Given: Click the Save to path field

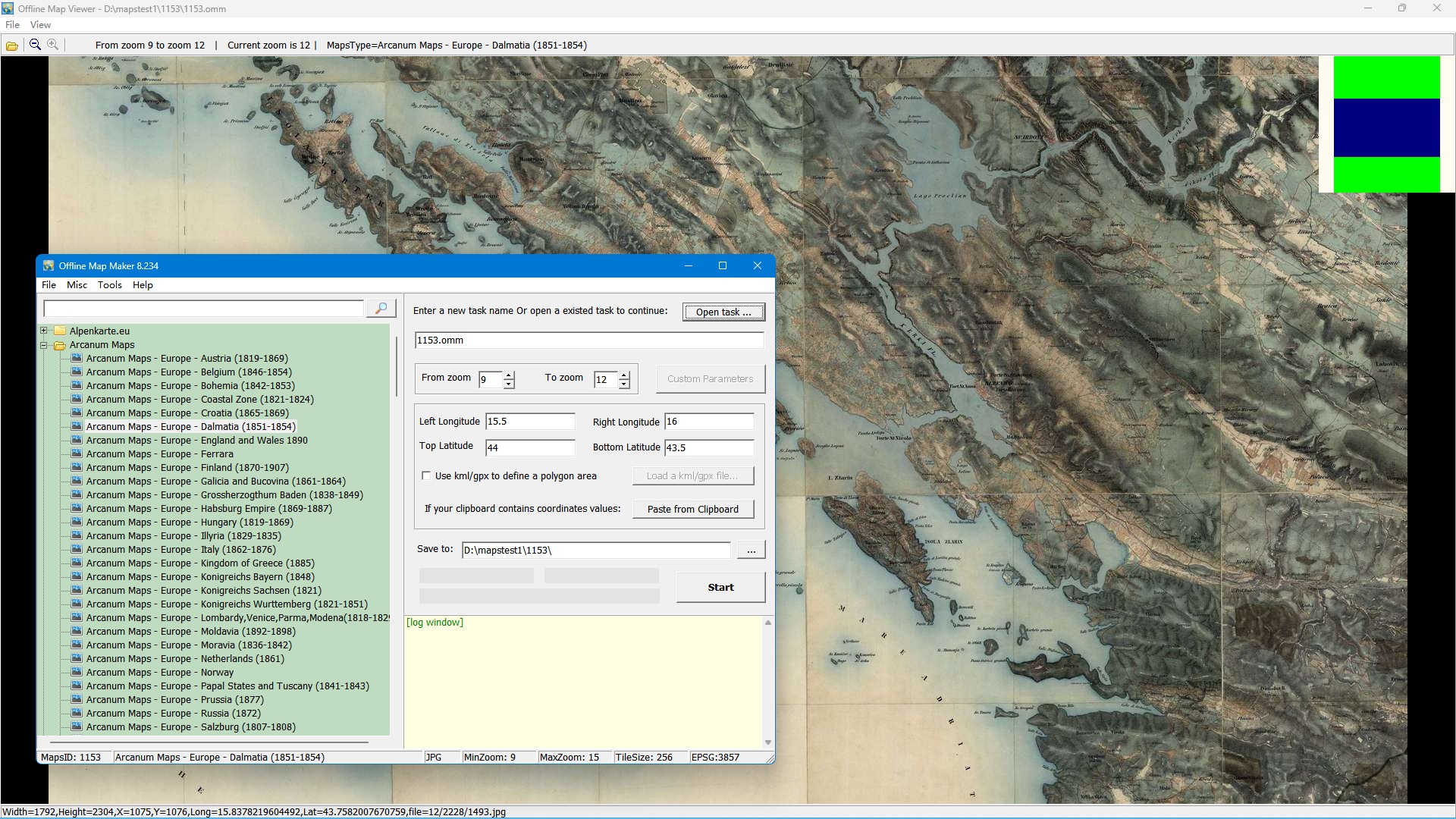Looking at the screenshot, I should tap(596, 550).
